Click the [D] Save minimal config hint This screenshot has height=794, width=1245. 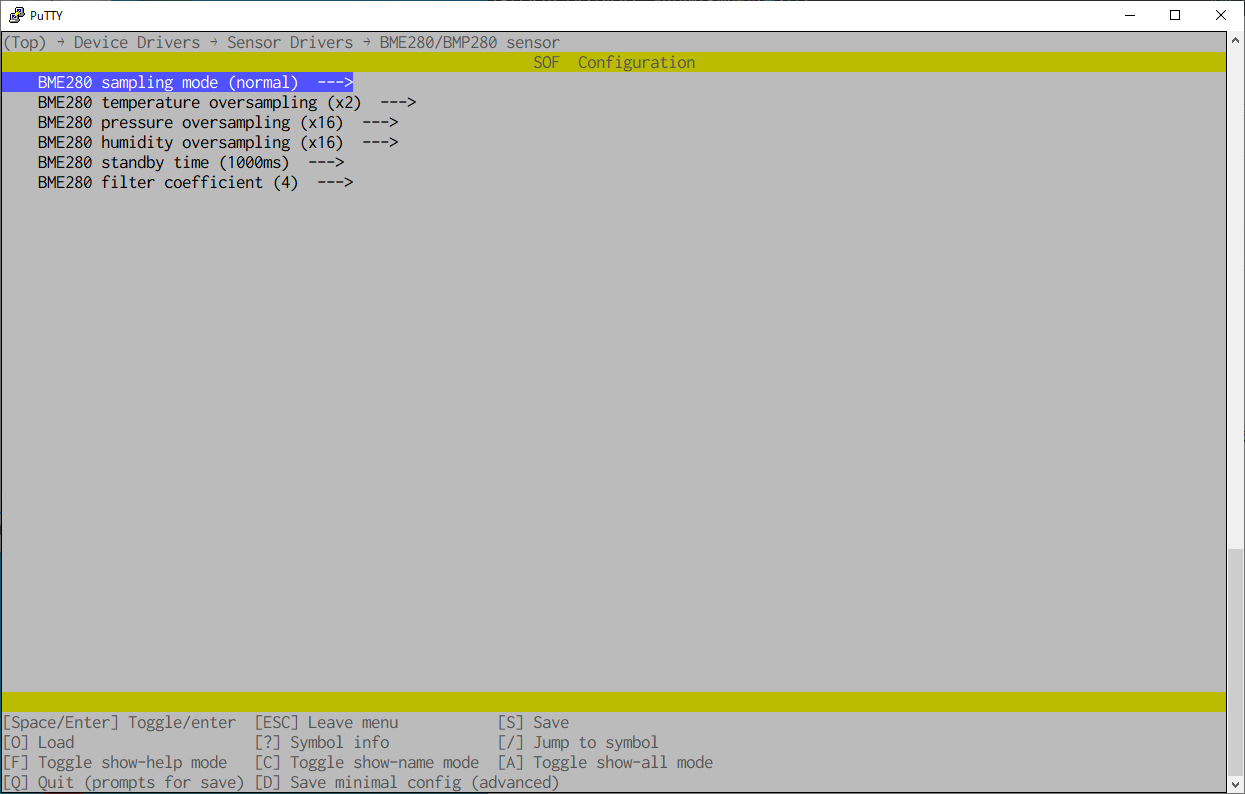click(x=407, y=783)
